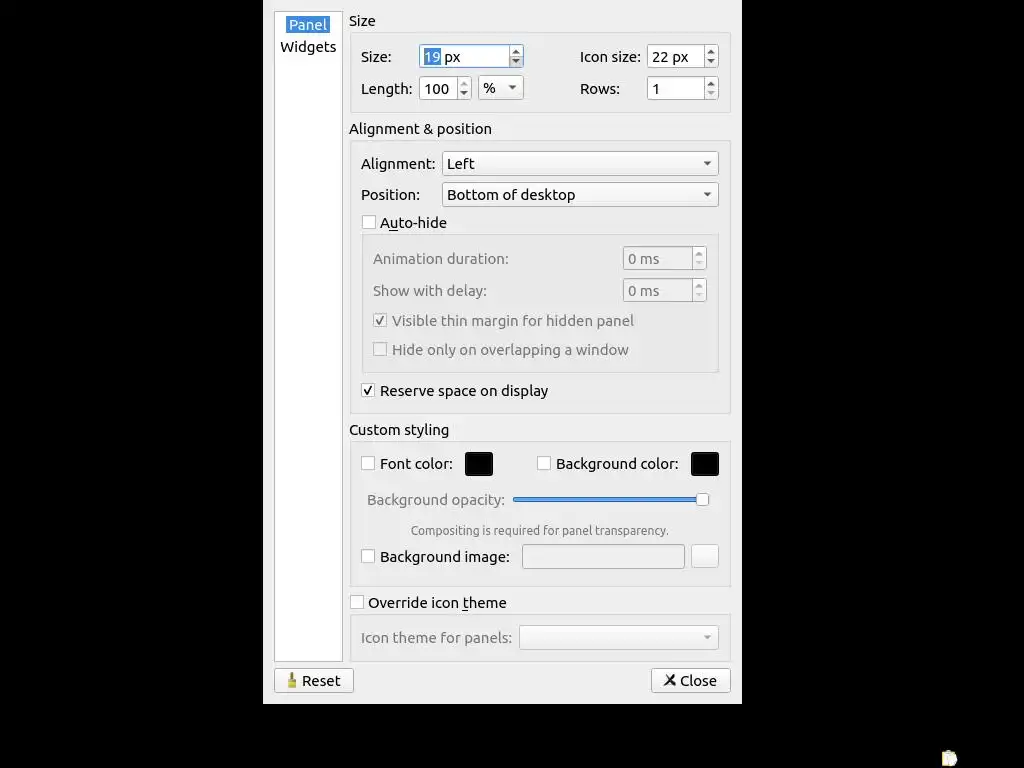This screenshot has height=768, width=1024.
Task: Click the clipboard icon in system tray
Action: pyautogui.click(x=949, y=758)
